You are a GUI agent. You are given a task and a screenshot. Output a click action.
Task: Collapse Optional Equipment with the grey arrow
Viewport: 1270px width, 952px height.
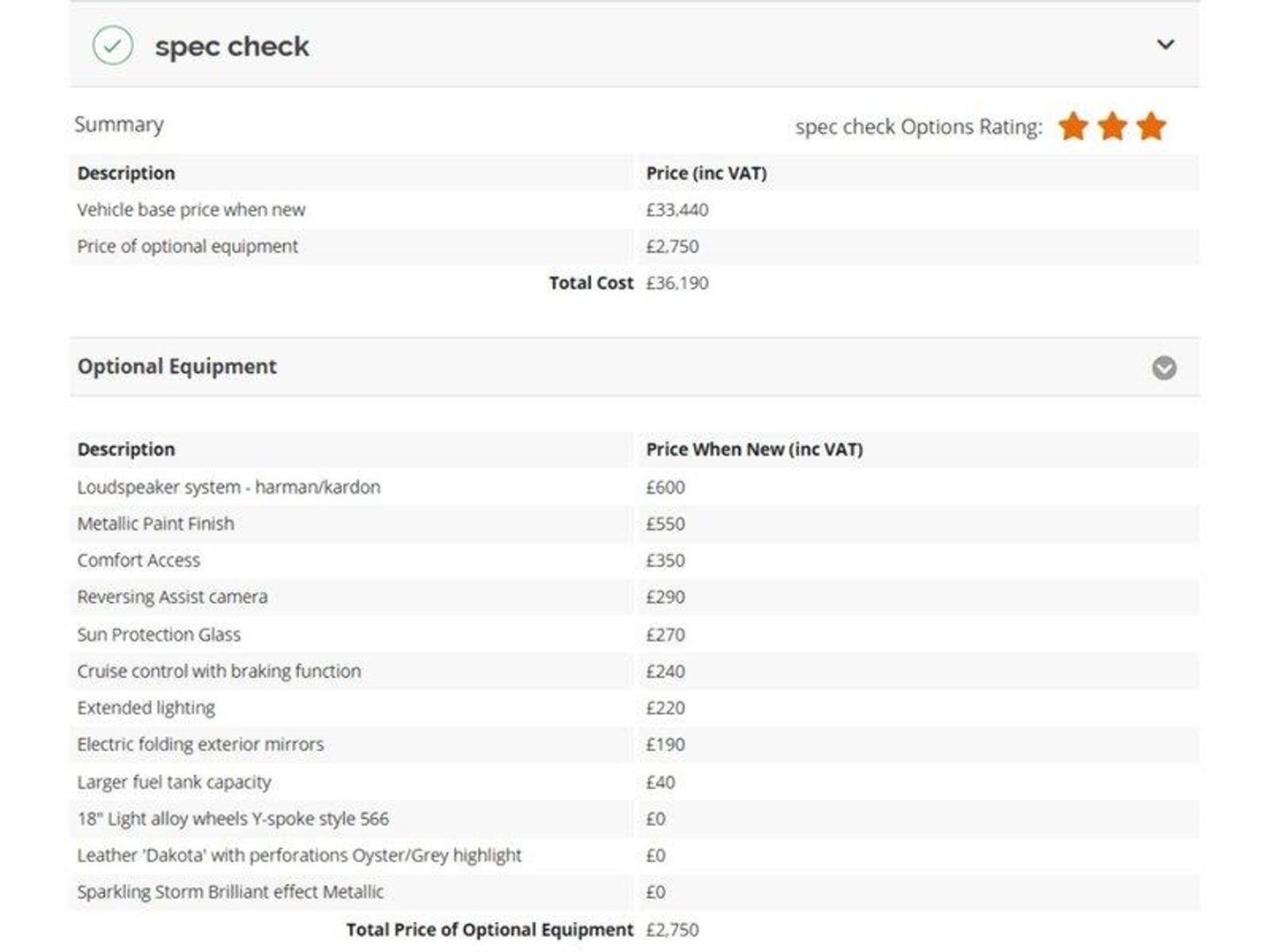[x=1164, y=368]
